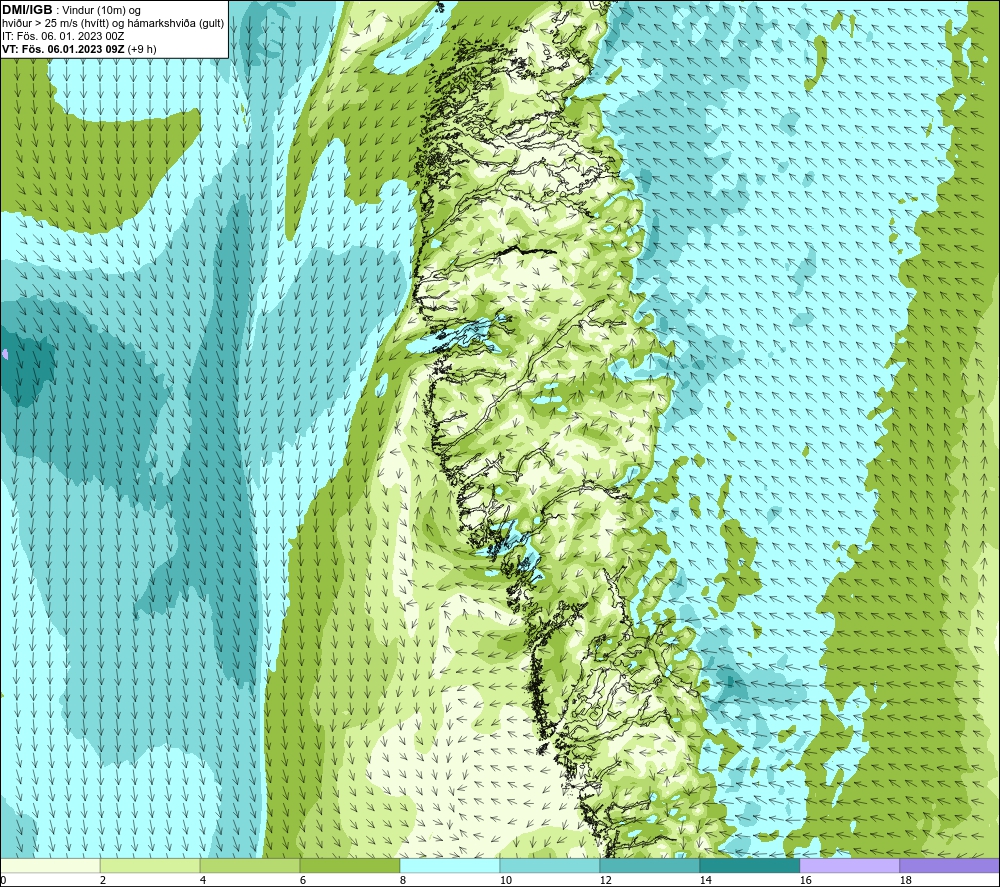This screenshot has height=887, width=1000.
Task: Click the turquoise 10–12 m/s legend swatch
Action: [x=550, y=865]
